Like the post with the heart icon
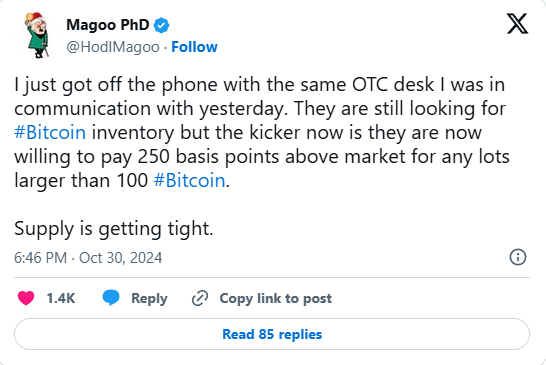This screenshot has width=546, height=365. point(26,298)
